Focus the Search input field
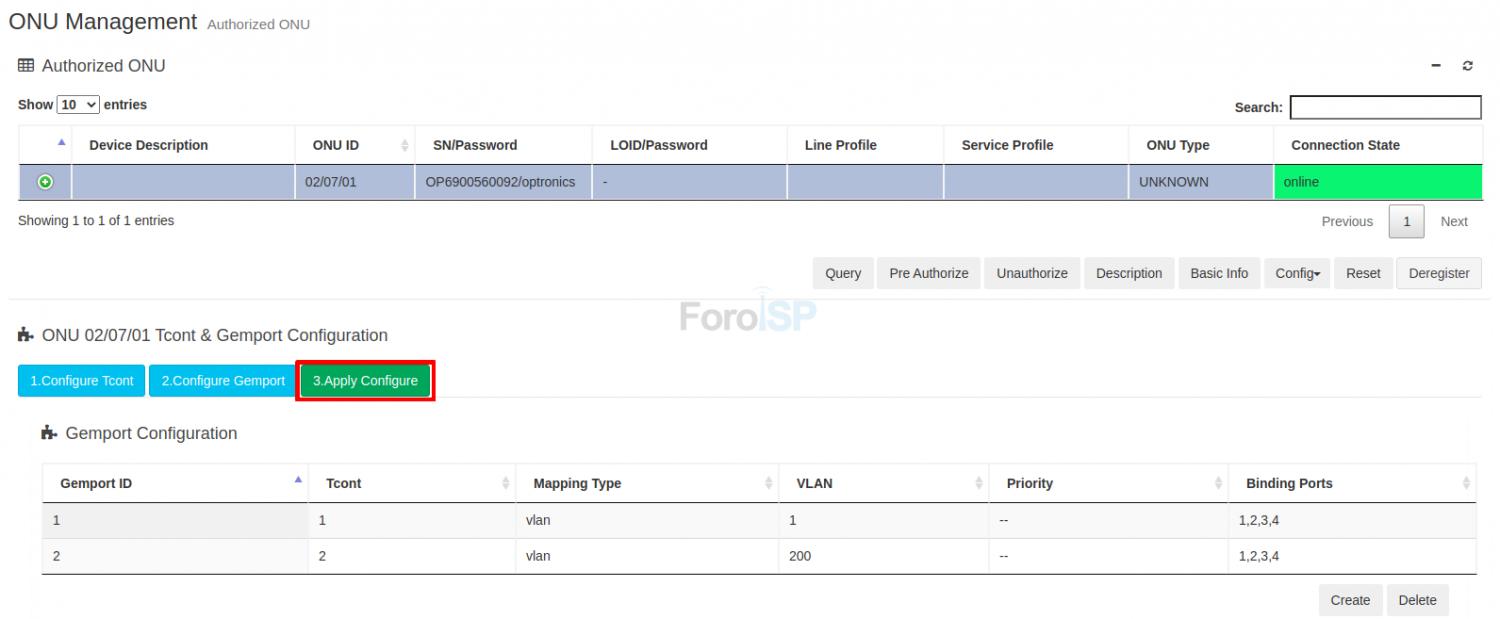1500x619 pixels. pyautogui.click(x=1385, y=107)
